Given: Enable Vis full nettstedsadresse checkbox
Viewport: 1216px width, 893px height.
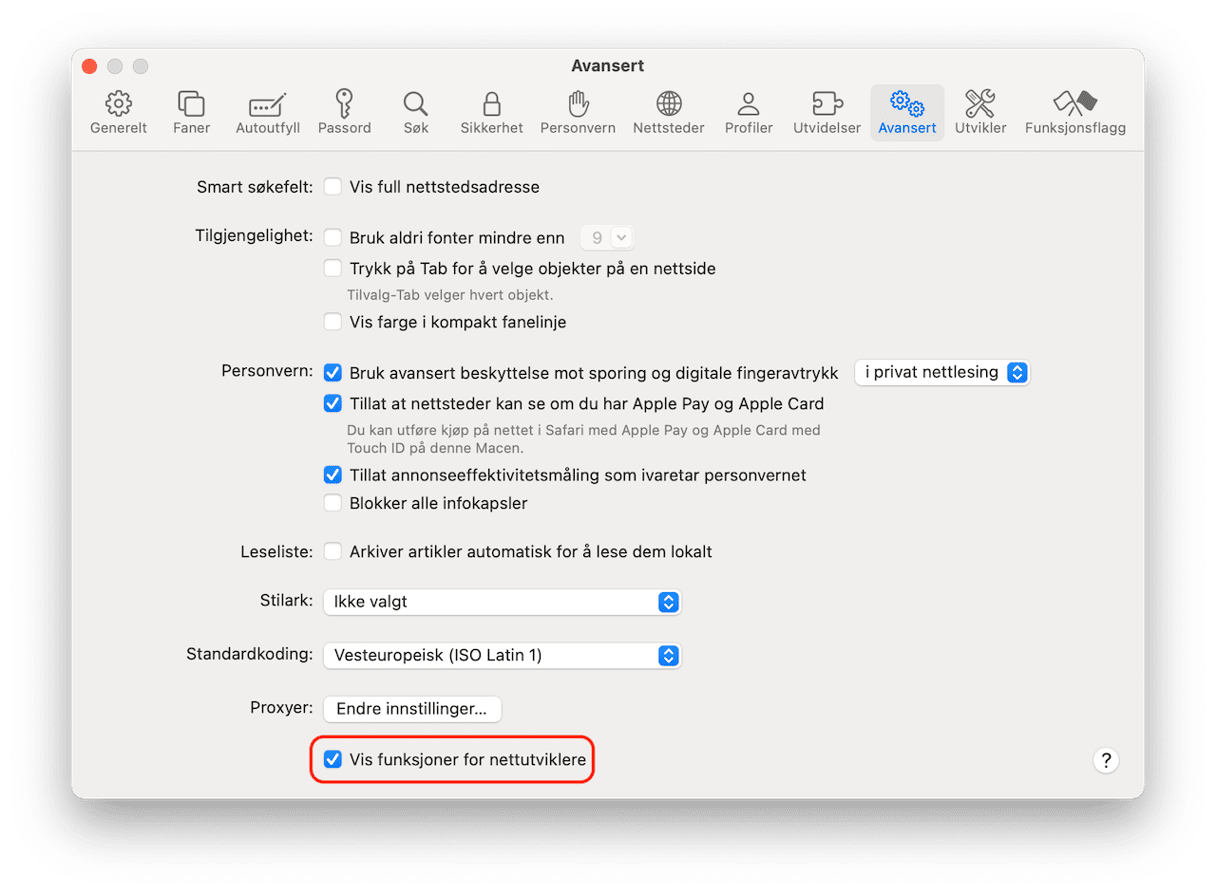Looking at the screenshot, I should pyautogui.click(x=333, y=187).
